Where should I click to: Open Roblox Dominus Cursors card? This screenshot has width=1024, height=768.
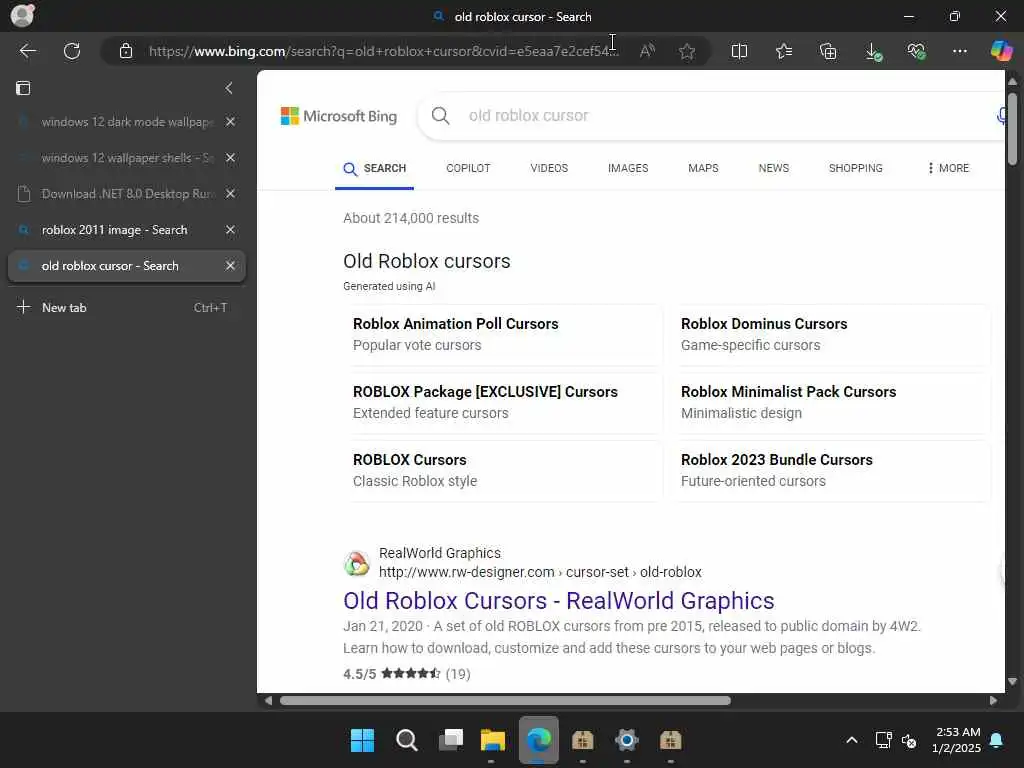[832, 334]
